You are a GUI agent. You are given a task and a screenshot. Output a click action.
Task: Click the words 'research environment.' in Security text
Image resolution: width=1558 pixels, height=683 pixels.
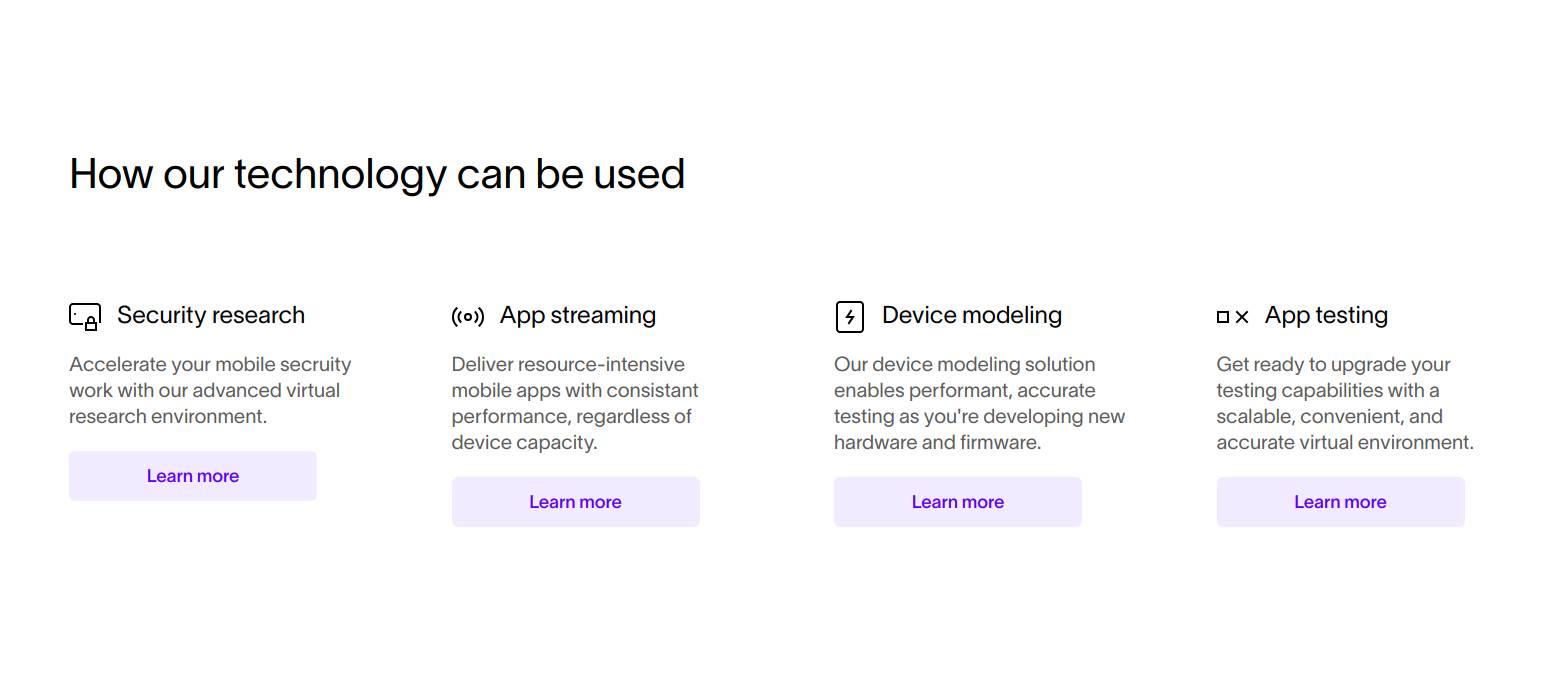[168, 416]
